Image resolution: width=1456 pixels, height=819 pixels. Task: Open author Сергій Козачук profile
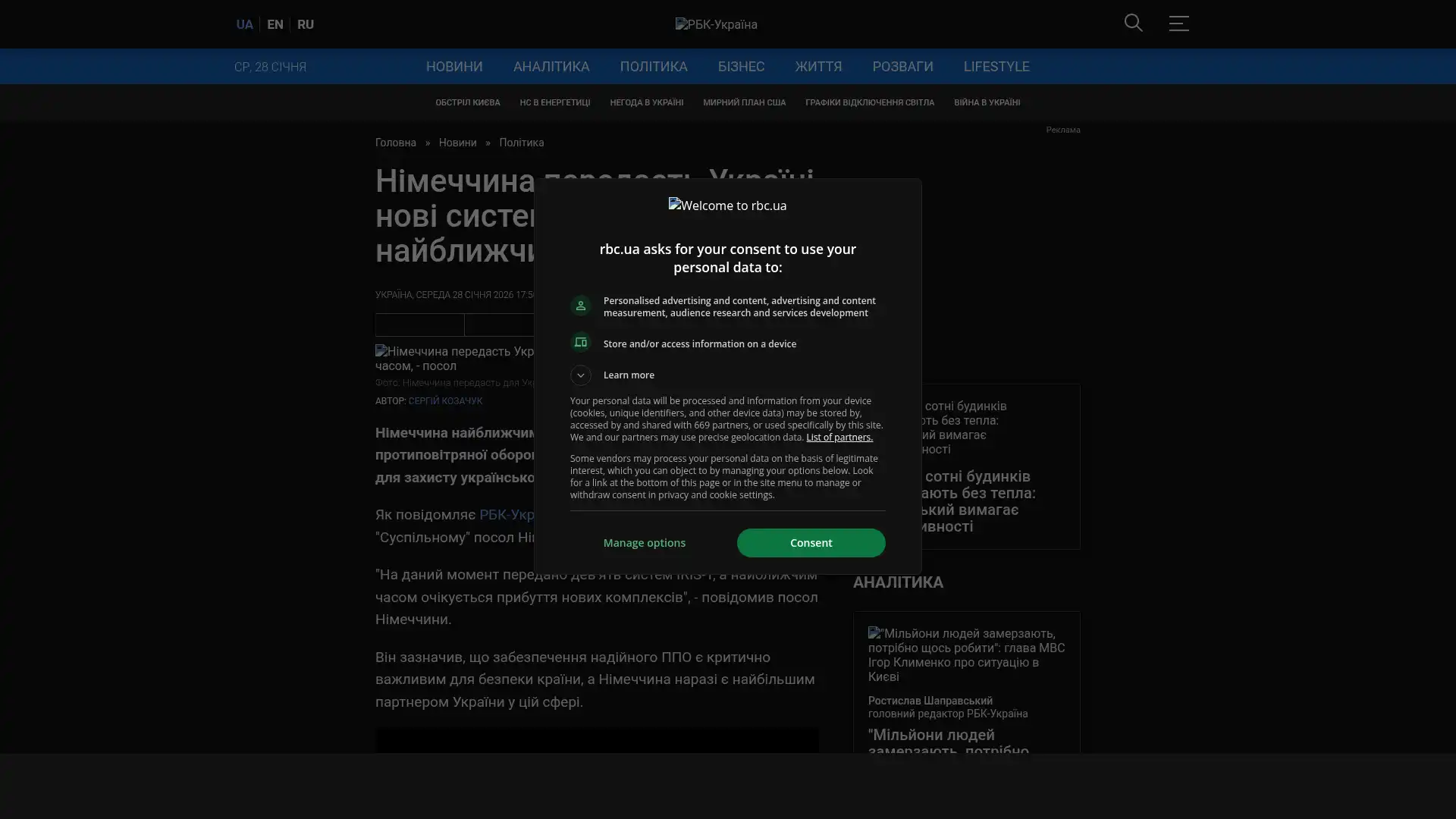pos(445,400)
